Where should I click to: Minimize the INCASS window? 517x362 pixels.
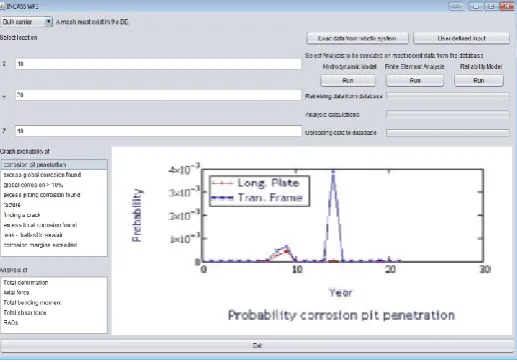476,6
